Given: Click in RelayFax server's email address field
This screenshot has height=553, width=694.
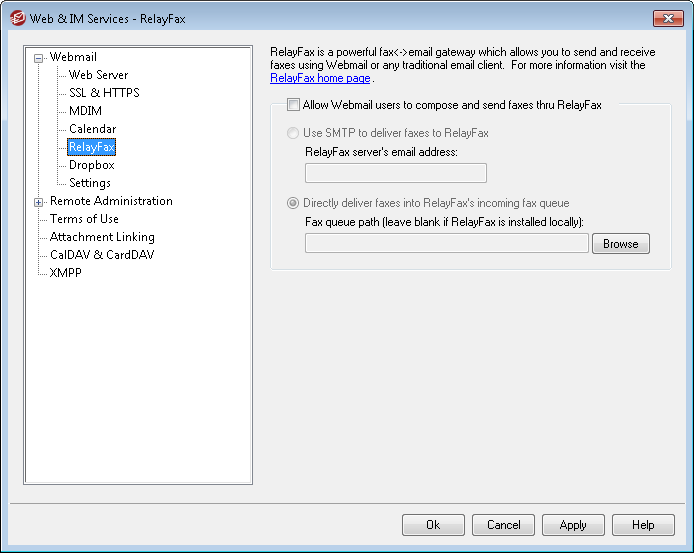Looking at the screenshot, I should (x=395, y=173).
